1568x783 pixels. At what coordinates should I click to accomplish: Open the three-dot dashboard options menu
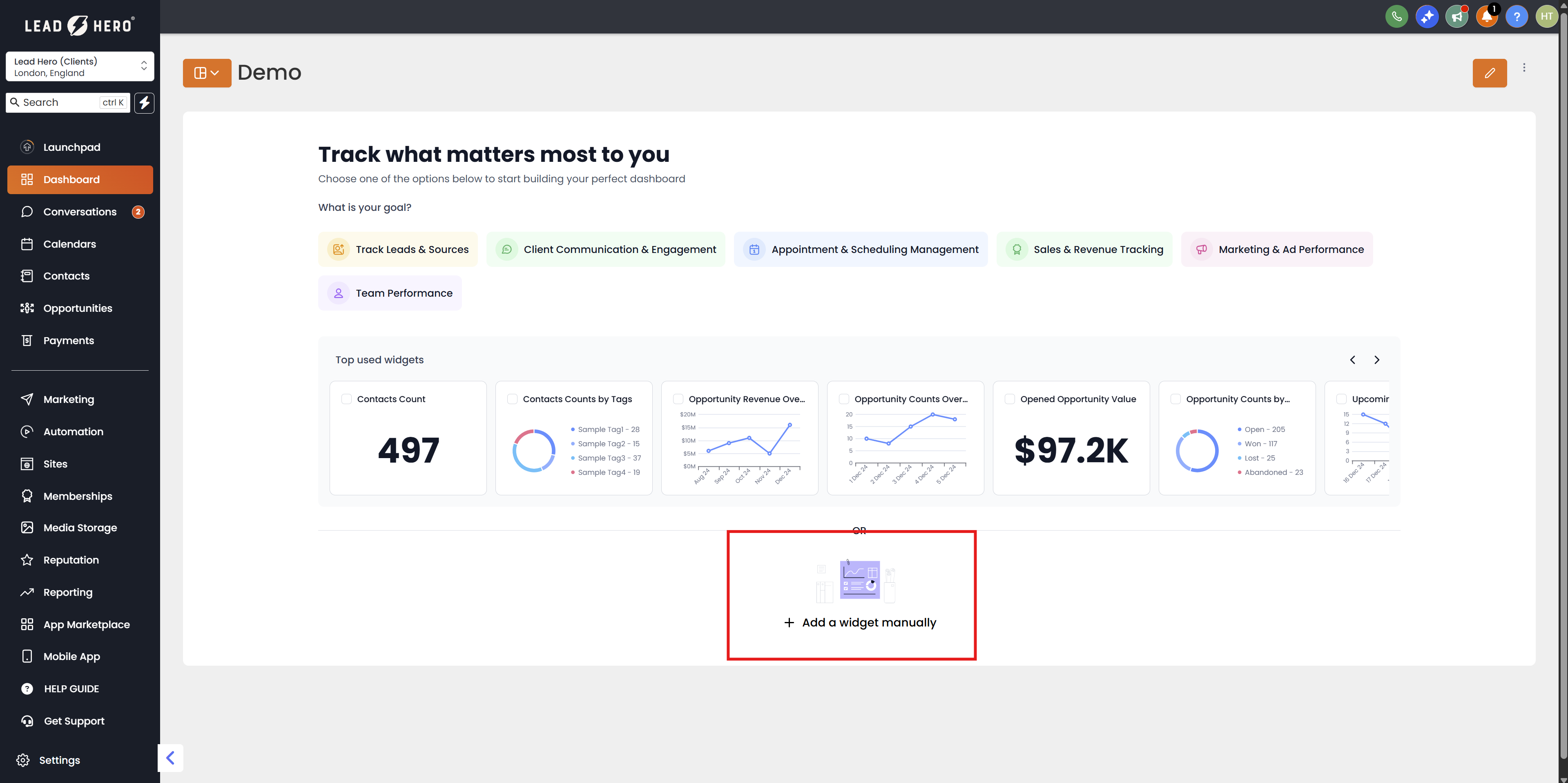coord(1523,67)
